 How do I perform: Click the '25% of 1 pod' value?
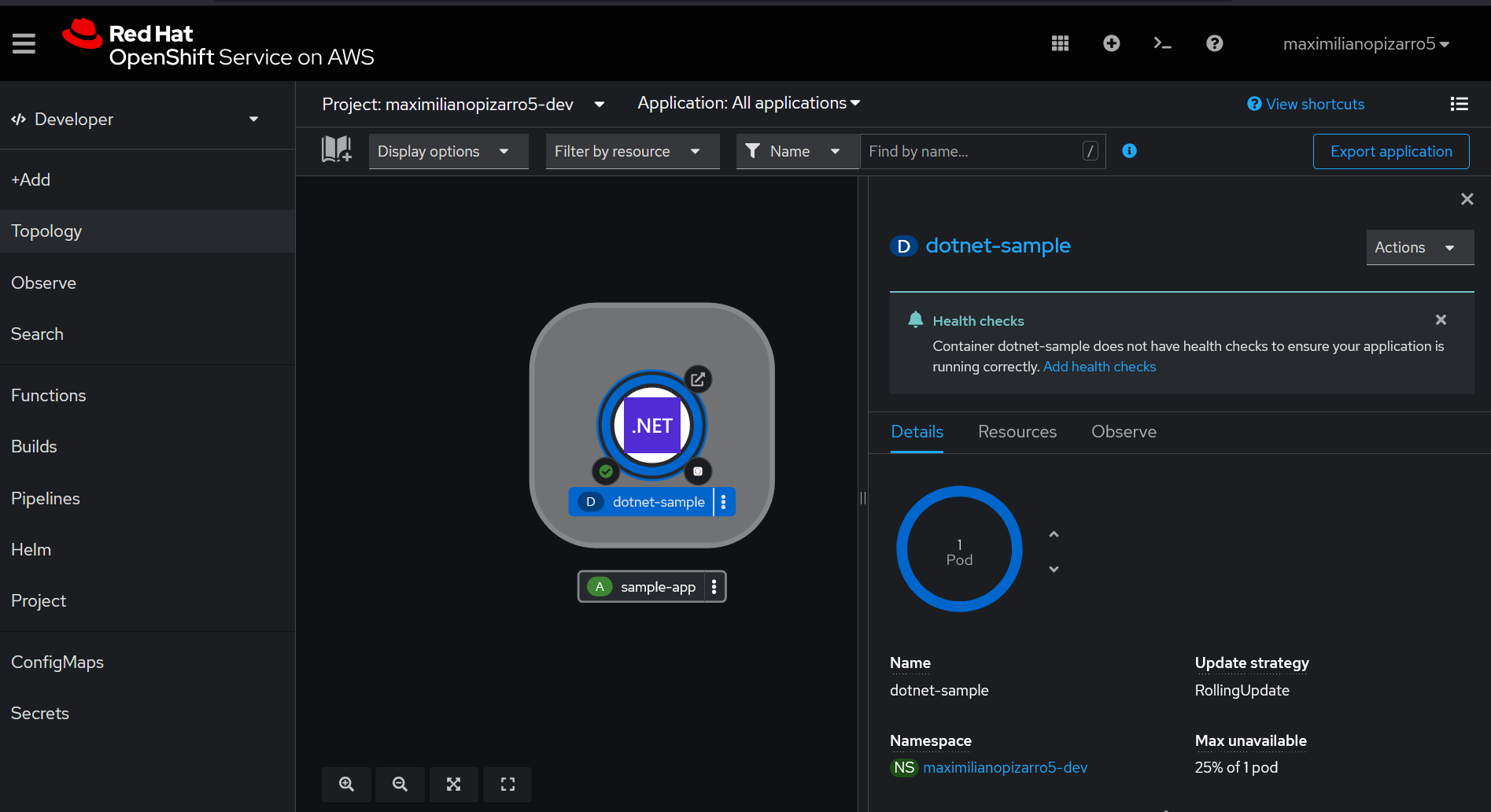pyautogui.click(x=1236, y=767)
